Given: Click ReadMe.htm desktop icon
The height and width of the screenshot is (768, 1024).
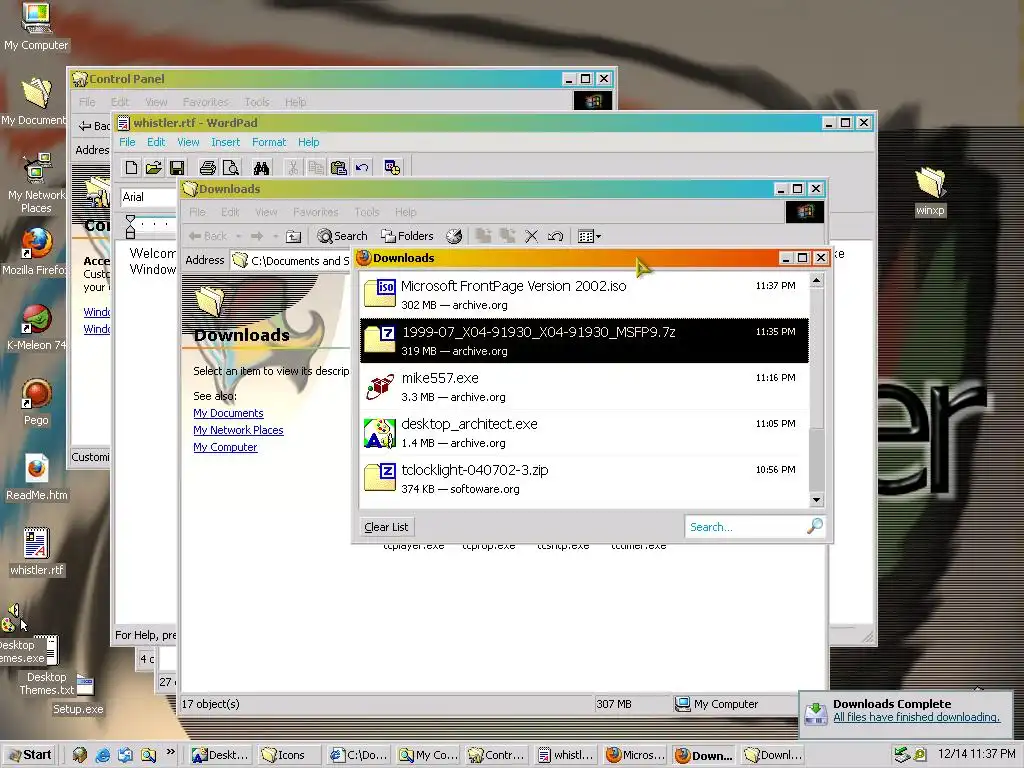Looking at the screenshot, I should pos(36,477).
